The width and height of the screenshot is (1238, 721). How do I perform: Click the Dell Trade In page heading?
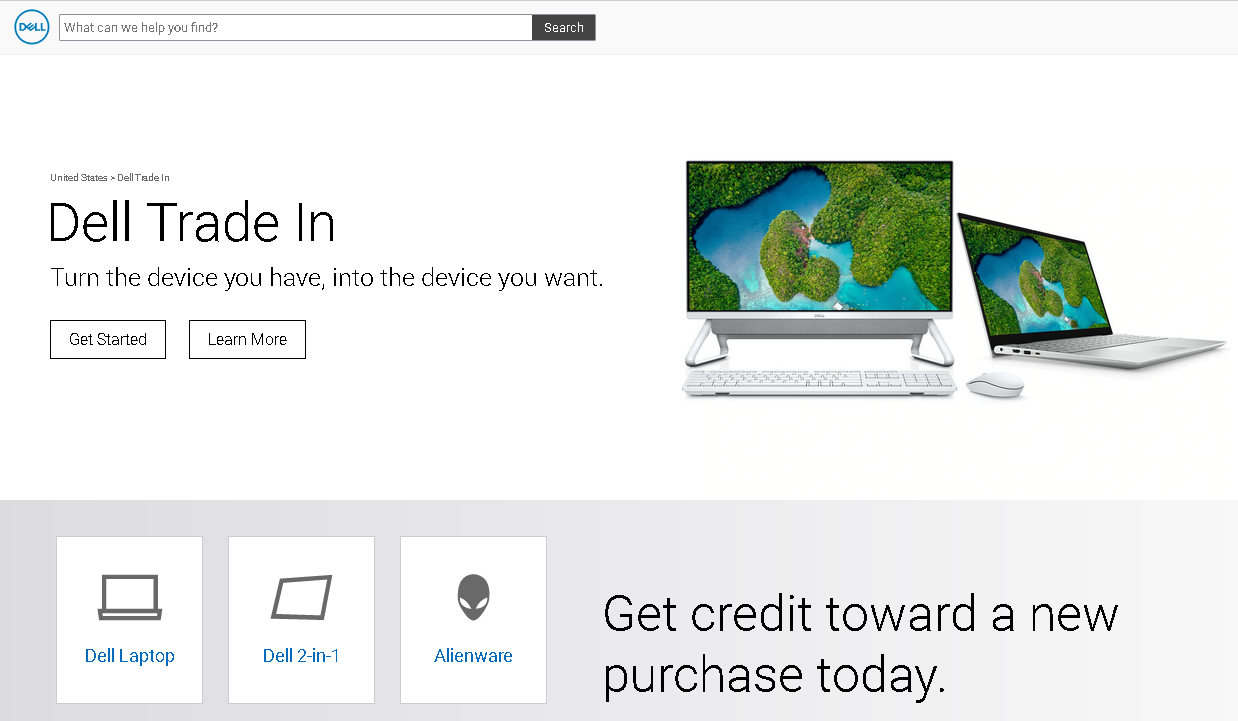pyautogui.click(x=192, y=223)
